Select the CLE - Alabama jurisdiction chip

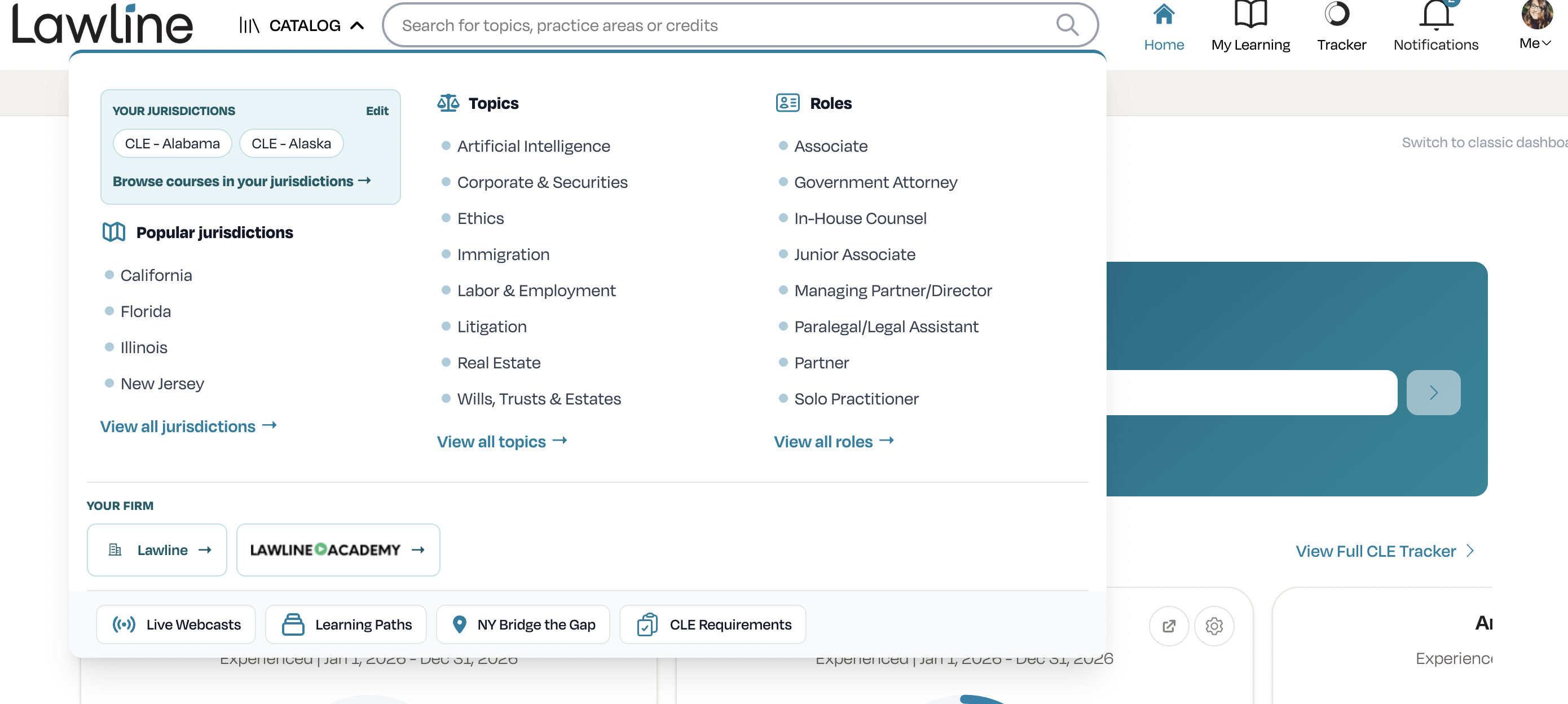click(x=172, y=144)
